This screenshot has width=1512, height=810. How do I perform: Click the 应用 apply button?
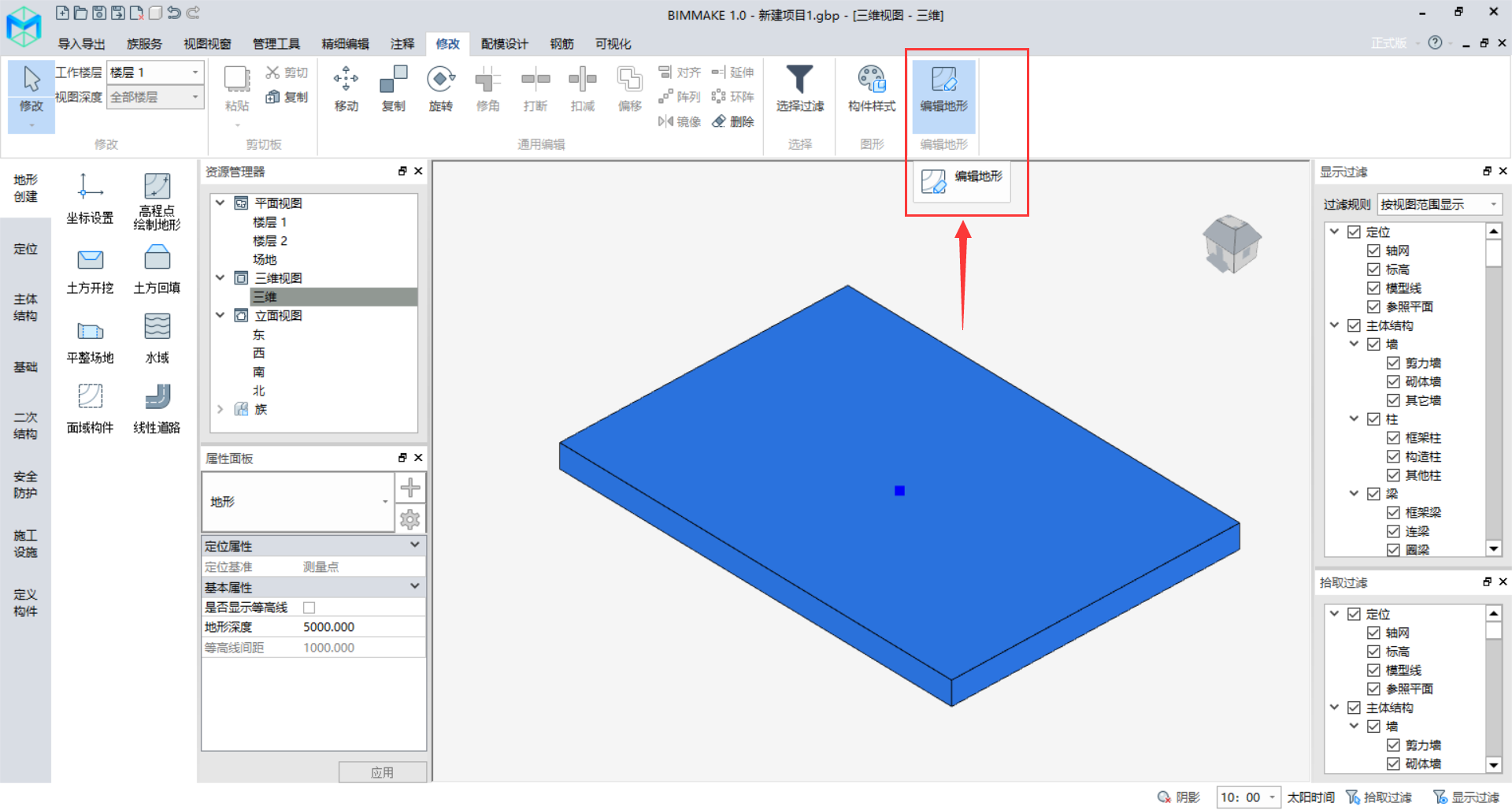382,772
